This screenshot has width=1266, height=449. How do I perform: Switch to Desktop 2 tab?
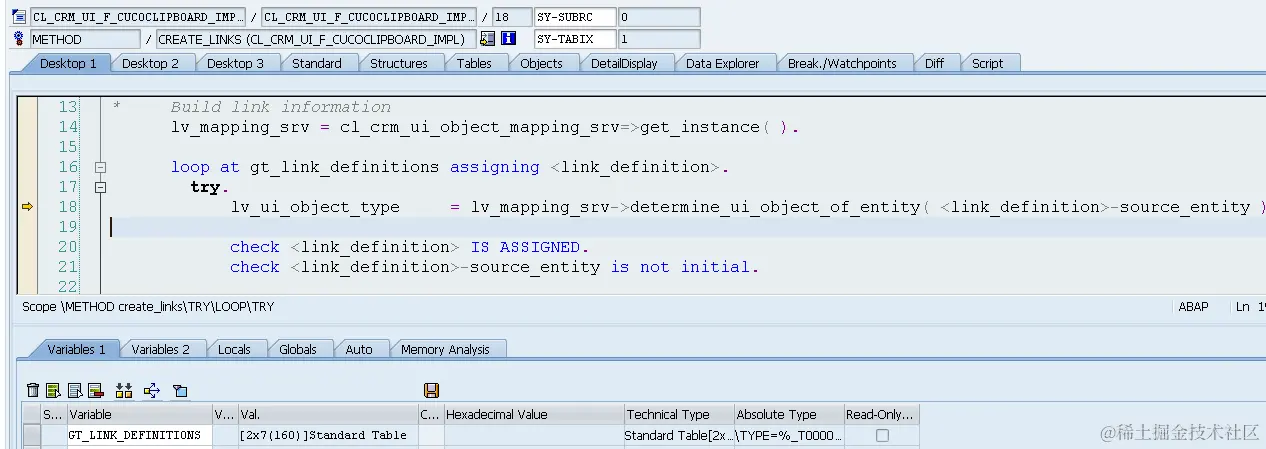151,63
